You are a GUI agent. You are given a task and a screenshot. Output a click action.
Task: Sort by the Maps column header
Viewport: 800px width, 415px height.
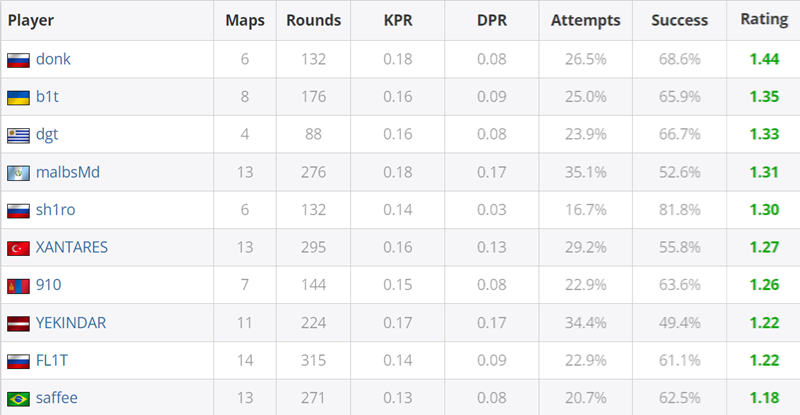(245, 20)
